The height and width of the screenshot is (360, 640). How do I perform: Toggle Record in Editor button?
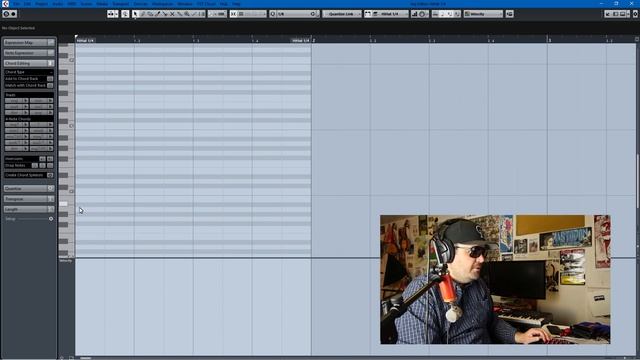click(13, 14)
